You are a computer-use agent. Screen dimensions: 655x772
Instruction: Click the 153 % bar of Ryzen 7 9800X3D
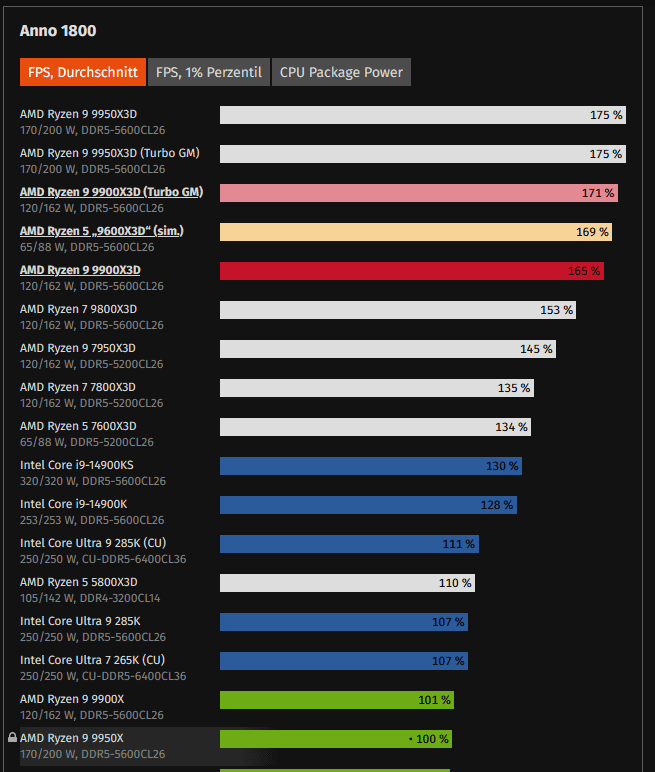(398, 310)
